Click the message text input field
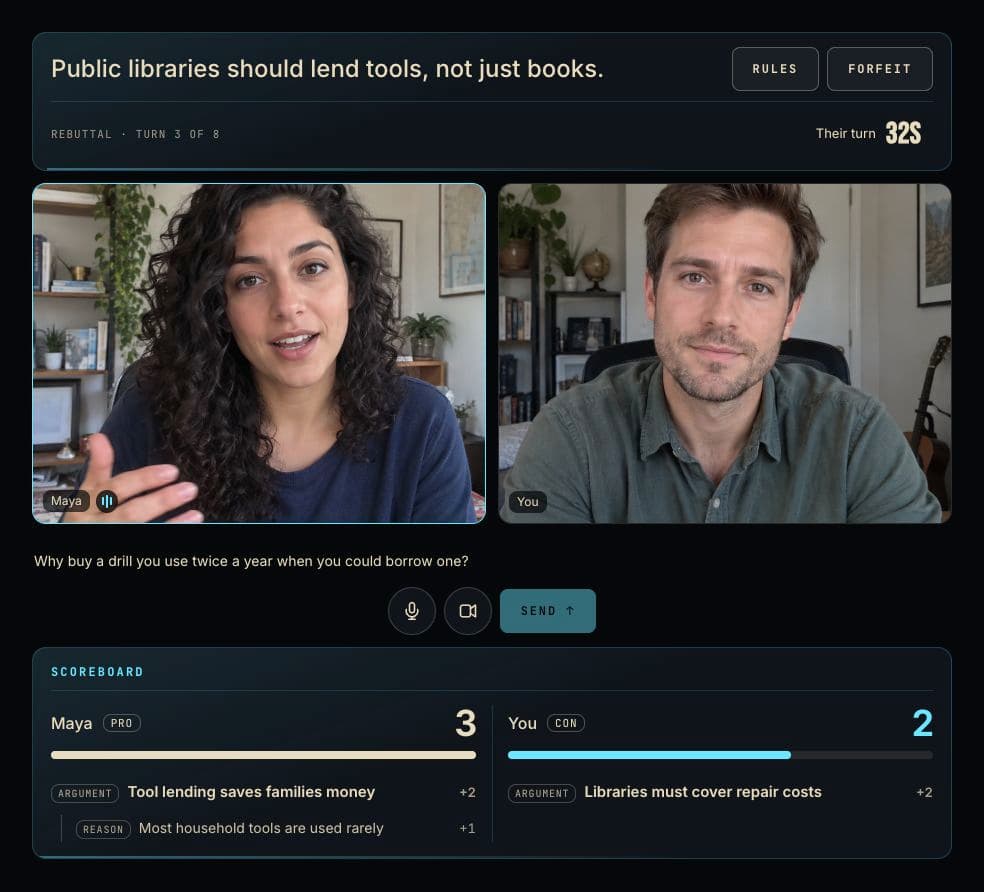 click(251, 561)
